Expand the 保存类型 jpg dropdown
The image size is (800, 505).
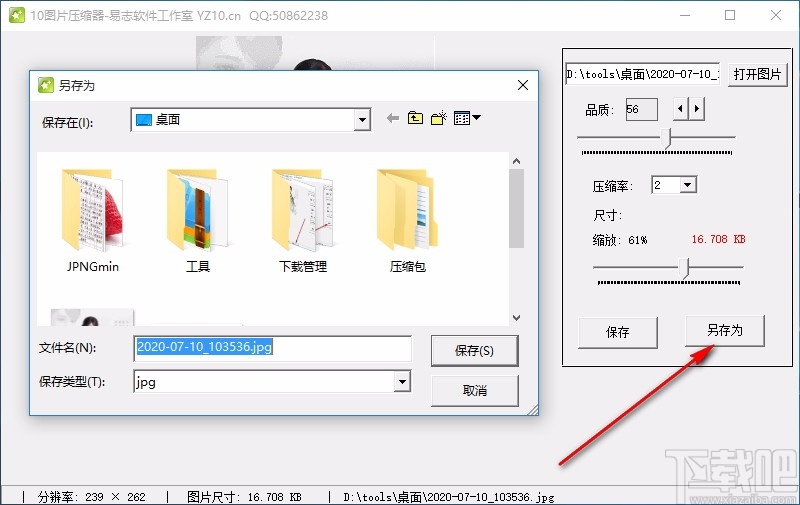coord(402,382)
